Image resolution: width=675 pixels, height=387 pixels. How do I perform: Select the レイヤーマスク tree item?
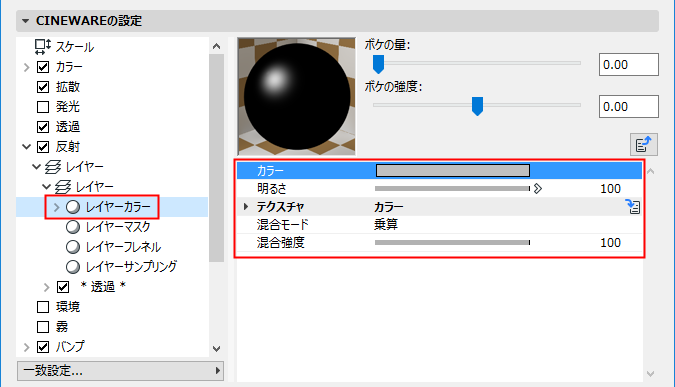coord(118,227)
